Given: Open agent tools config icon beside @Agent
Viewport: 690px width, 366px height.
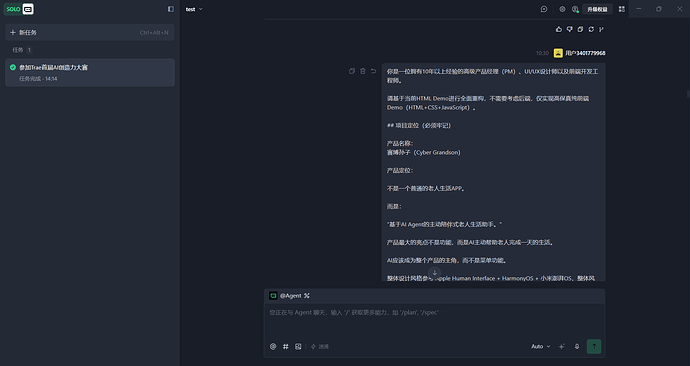Looking at the screenshot, I should pos(307,296).
